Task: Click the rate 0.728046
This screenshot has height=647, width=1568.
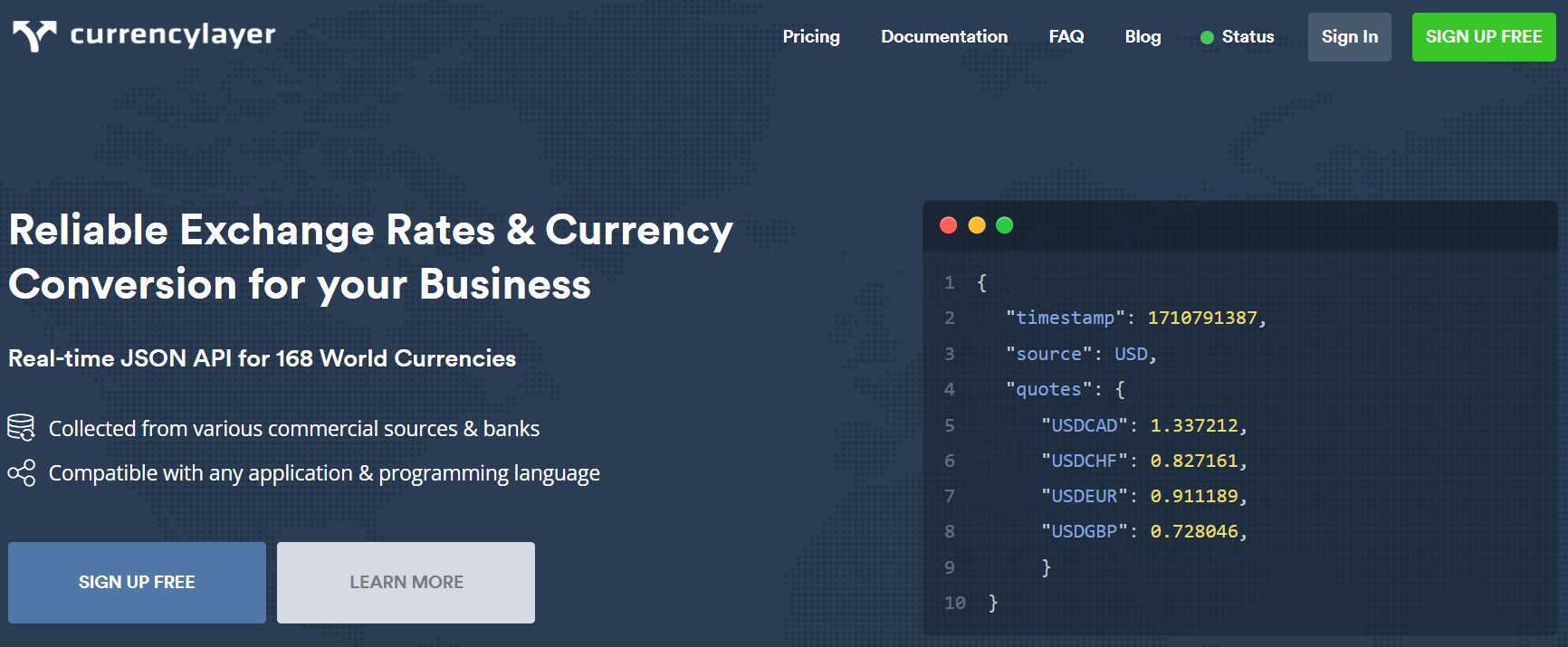Action: [x=1194, y=531]
